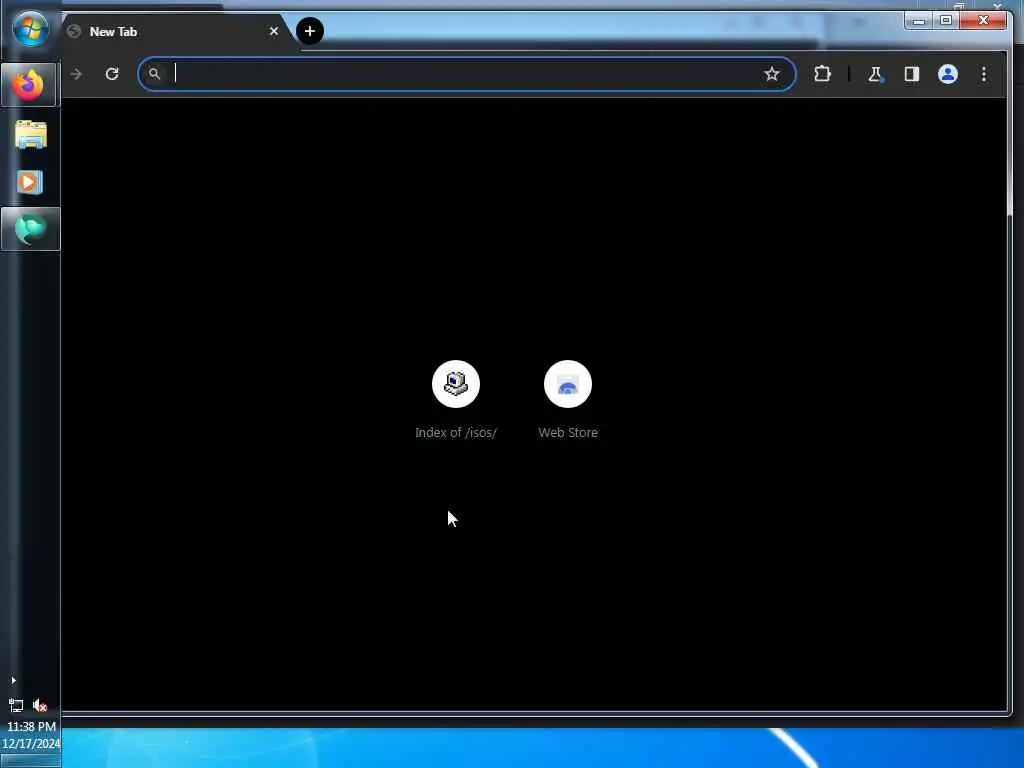Open the network tray icon
1024x768 pixels.
(16, 705)
